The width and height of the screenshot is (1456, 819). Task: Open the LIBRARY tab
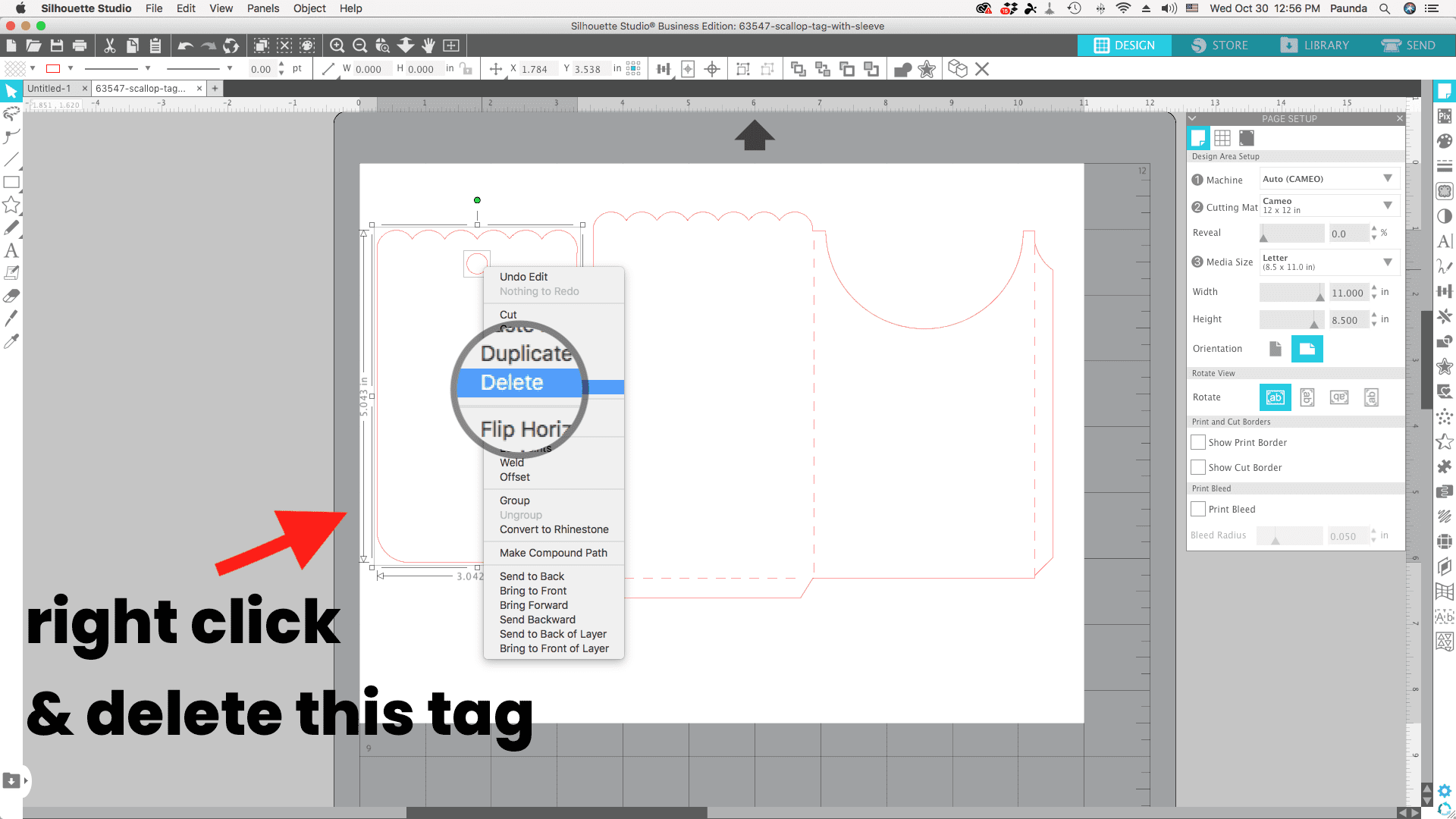1315,45
